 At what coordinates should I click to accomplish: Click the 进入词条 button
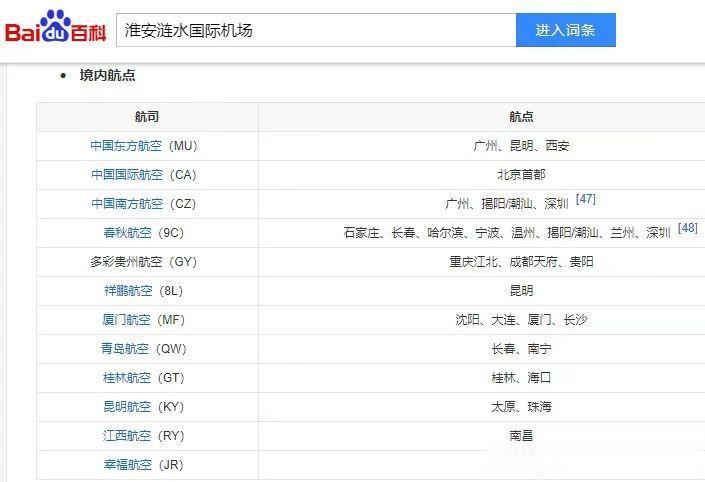coord(566,30)
